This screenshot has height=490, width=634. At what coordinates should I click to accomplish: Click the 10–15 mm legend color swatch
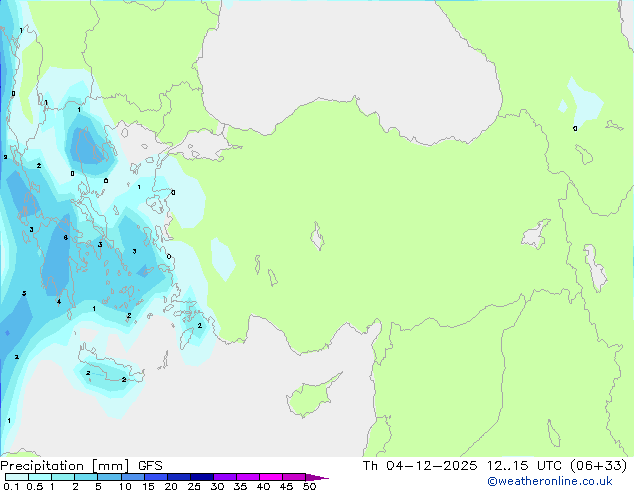pos(133,477)
